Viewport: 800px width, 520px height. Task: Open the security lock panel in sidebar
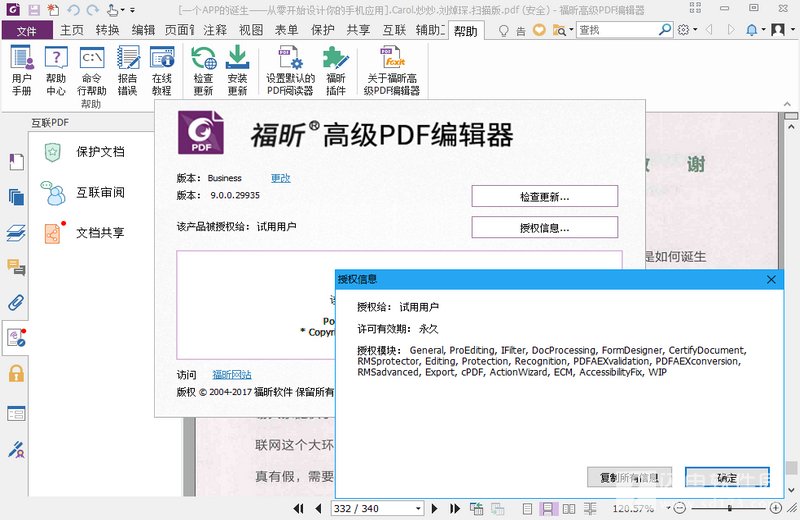(x=16, y=374)
